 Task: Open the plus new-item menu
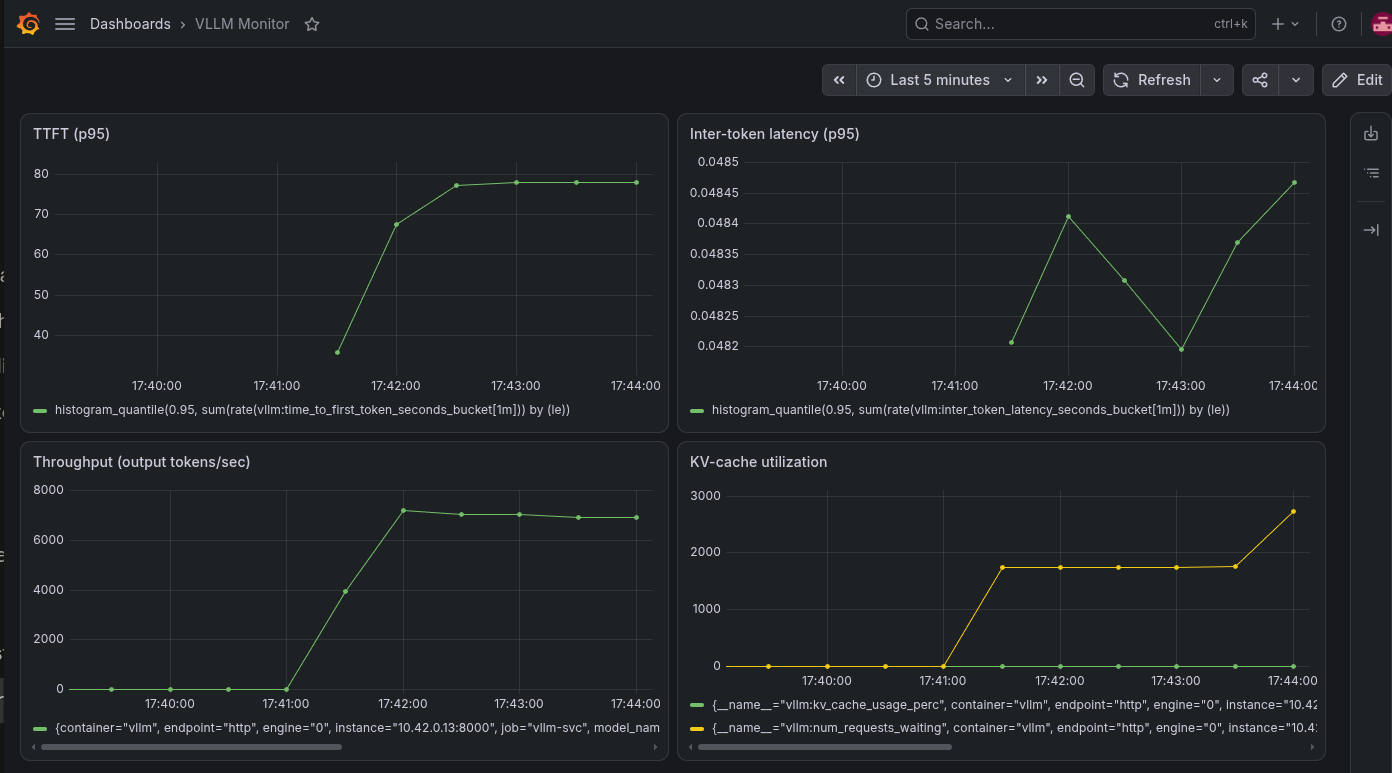point(1285,24)
